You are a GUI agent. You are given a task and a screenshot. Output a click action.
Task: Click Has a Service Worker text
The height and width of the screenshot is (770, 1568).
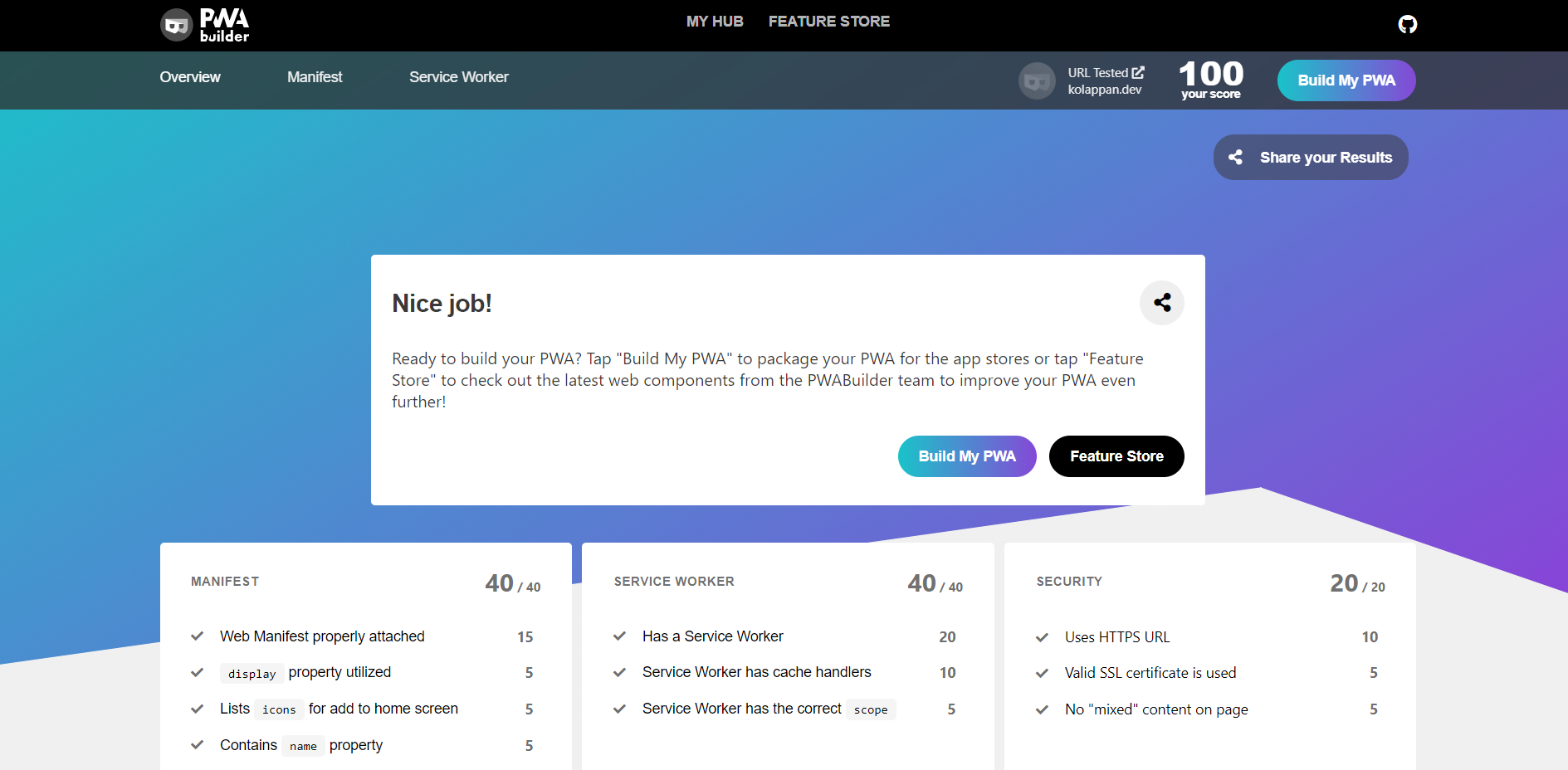pos(713,636)
